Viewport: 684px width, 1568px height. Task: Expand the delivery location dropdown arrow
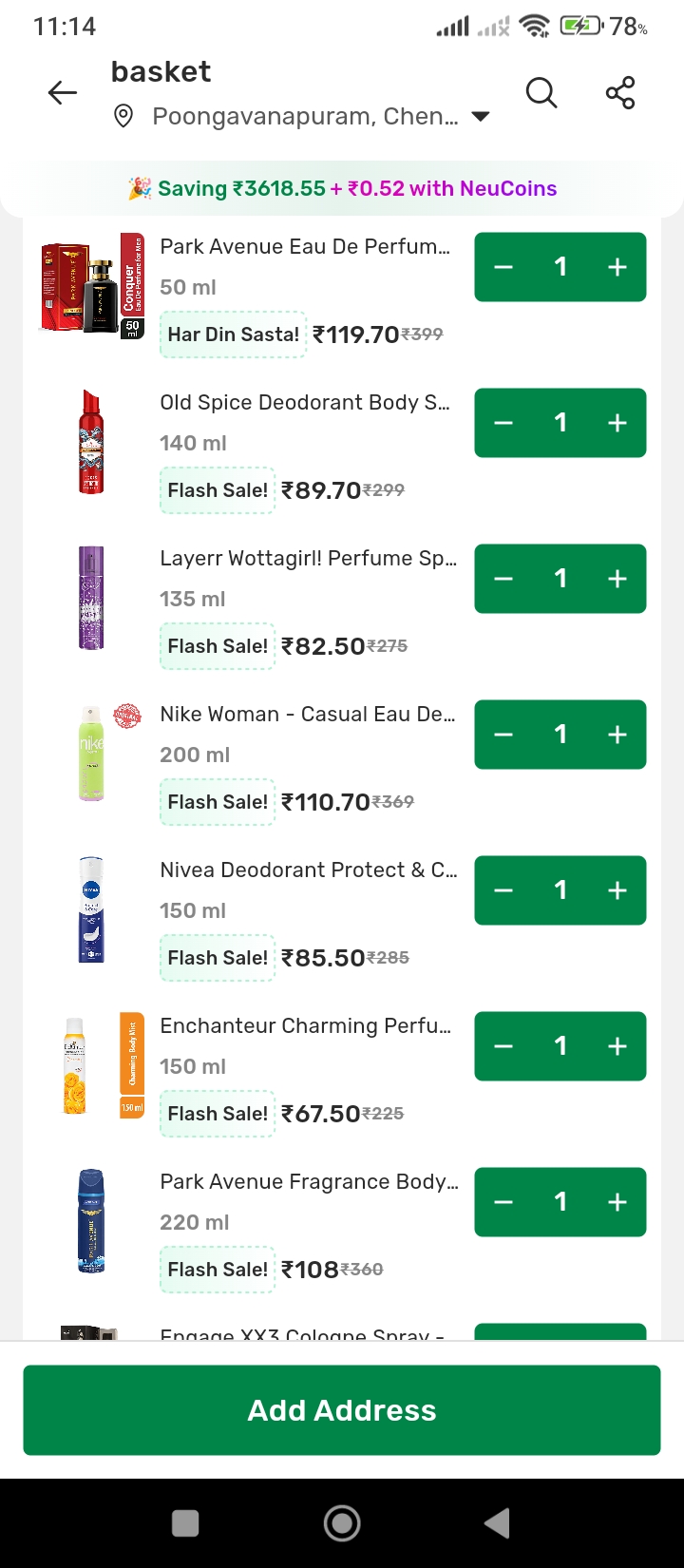(481, 117)
